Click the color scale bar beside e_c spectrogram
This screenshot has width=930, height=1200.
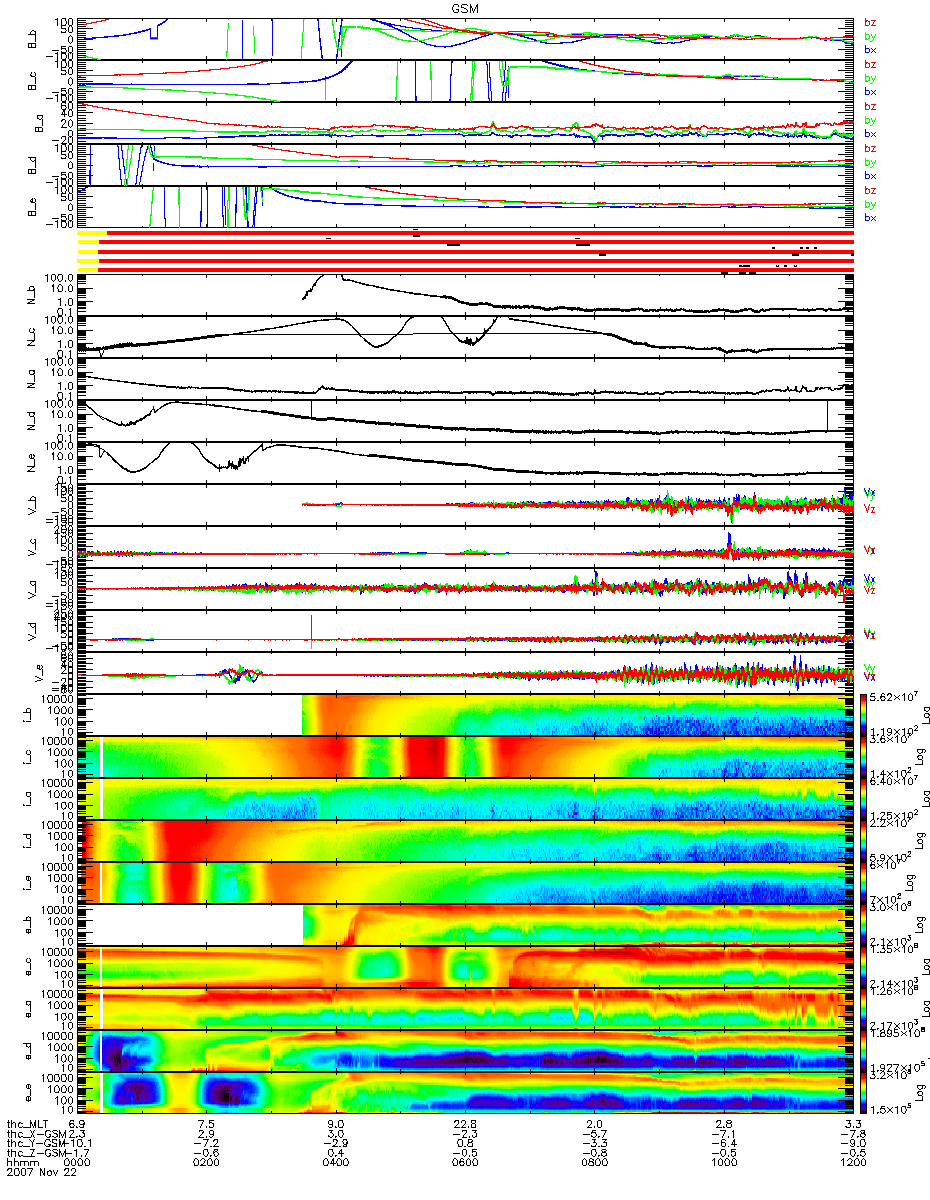(866, 966)
